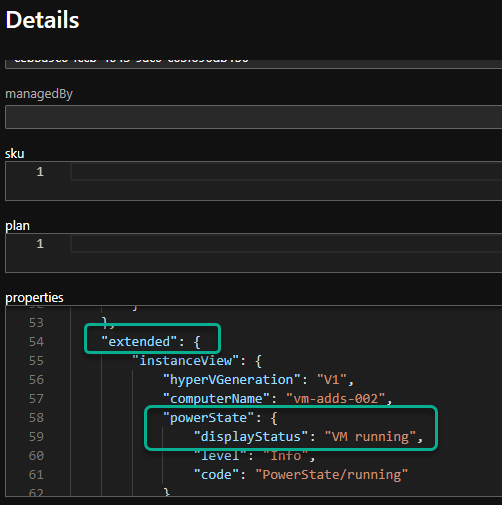Click inside the sku editor box
Viewport: 502px width, 505px height.
click(253, 181)
